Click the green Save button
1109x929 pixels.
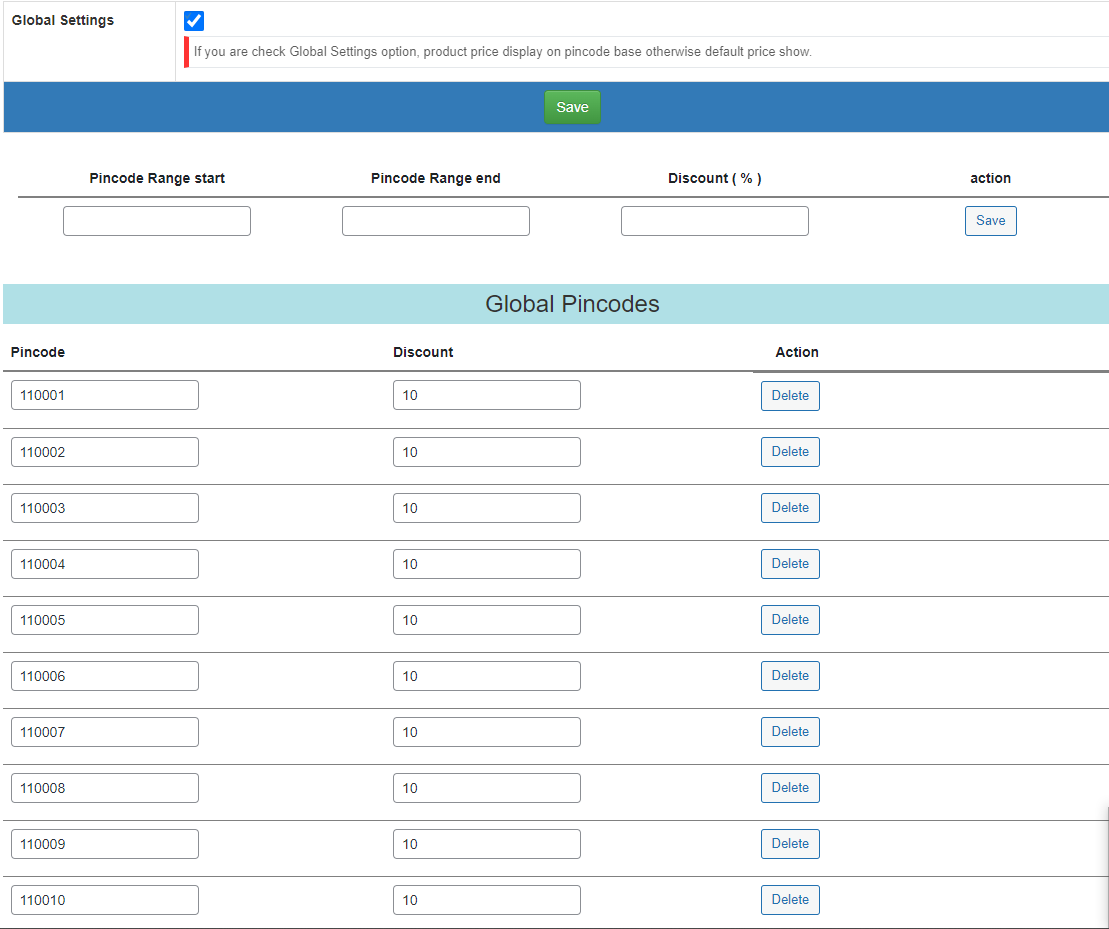click(572, 107)
